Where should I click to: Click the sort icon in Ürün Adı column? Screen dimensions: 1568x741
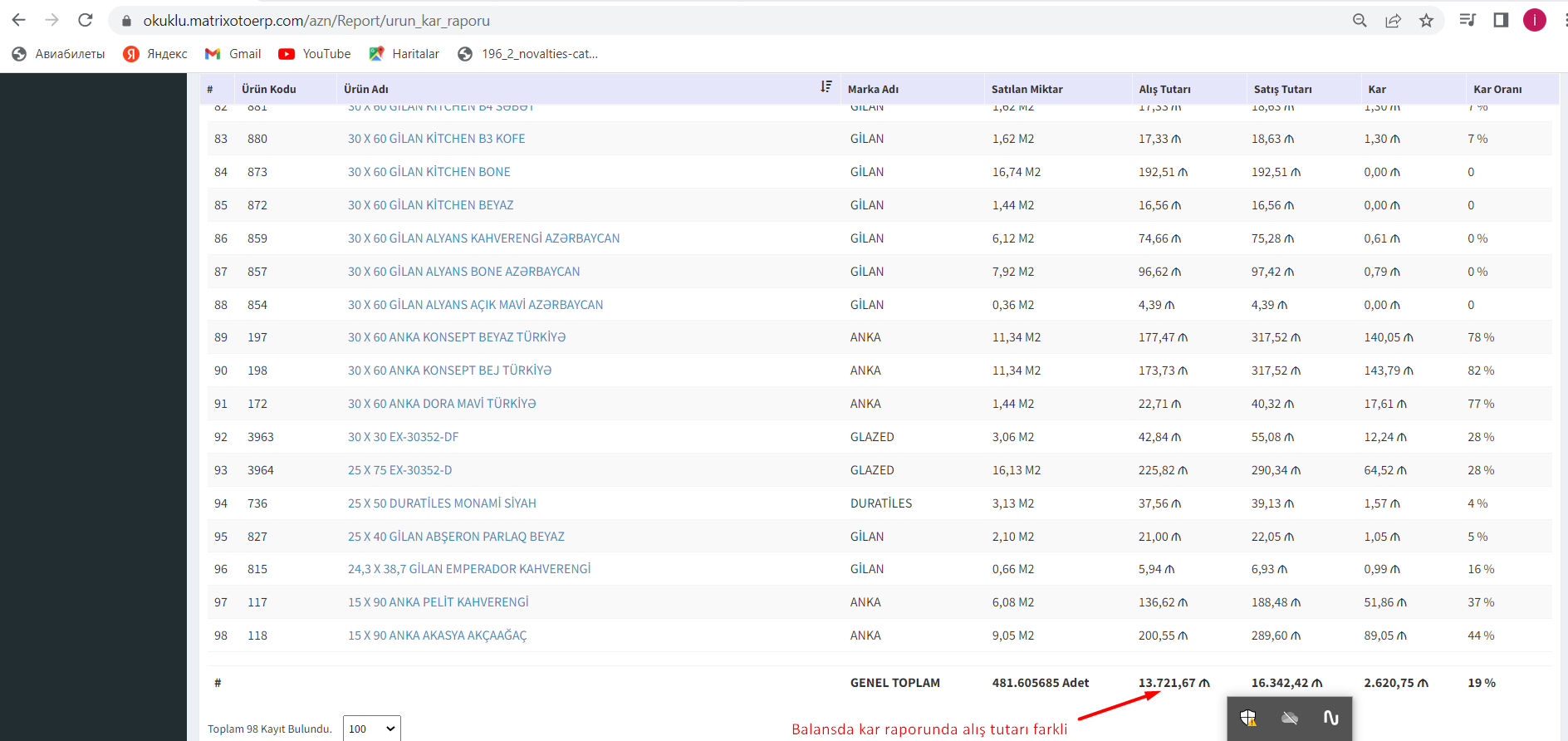[x=826, y=87]
